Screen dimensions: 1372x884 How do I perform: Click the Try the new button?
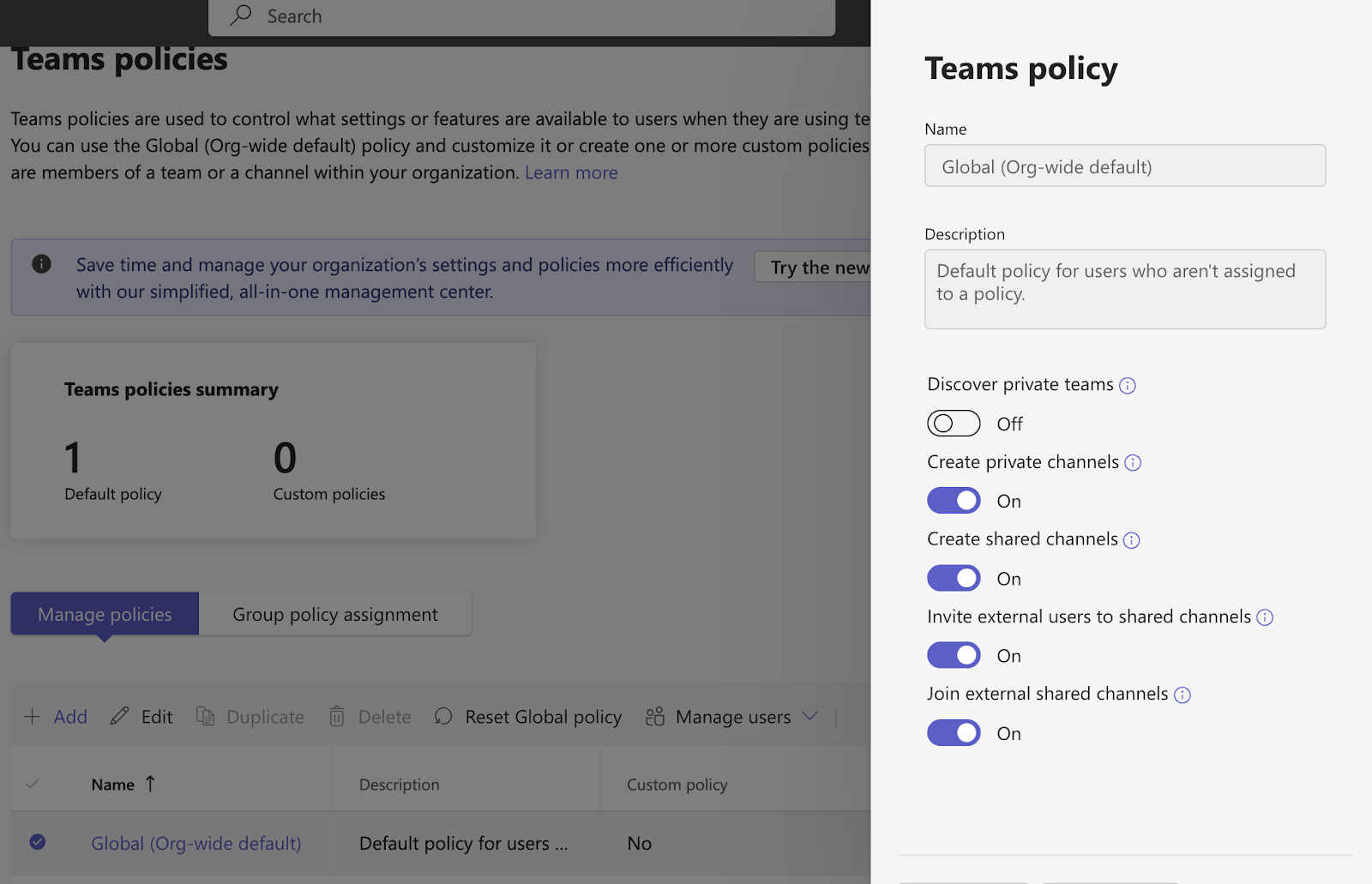point(813,267)
